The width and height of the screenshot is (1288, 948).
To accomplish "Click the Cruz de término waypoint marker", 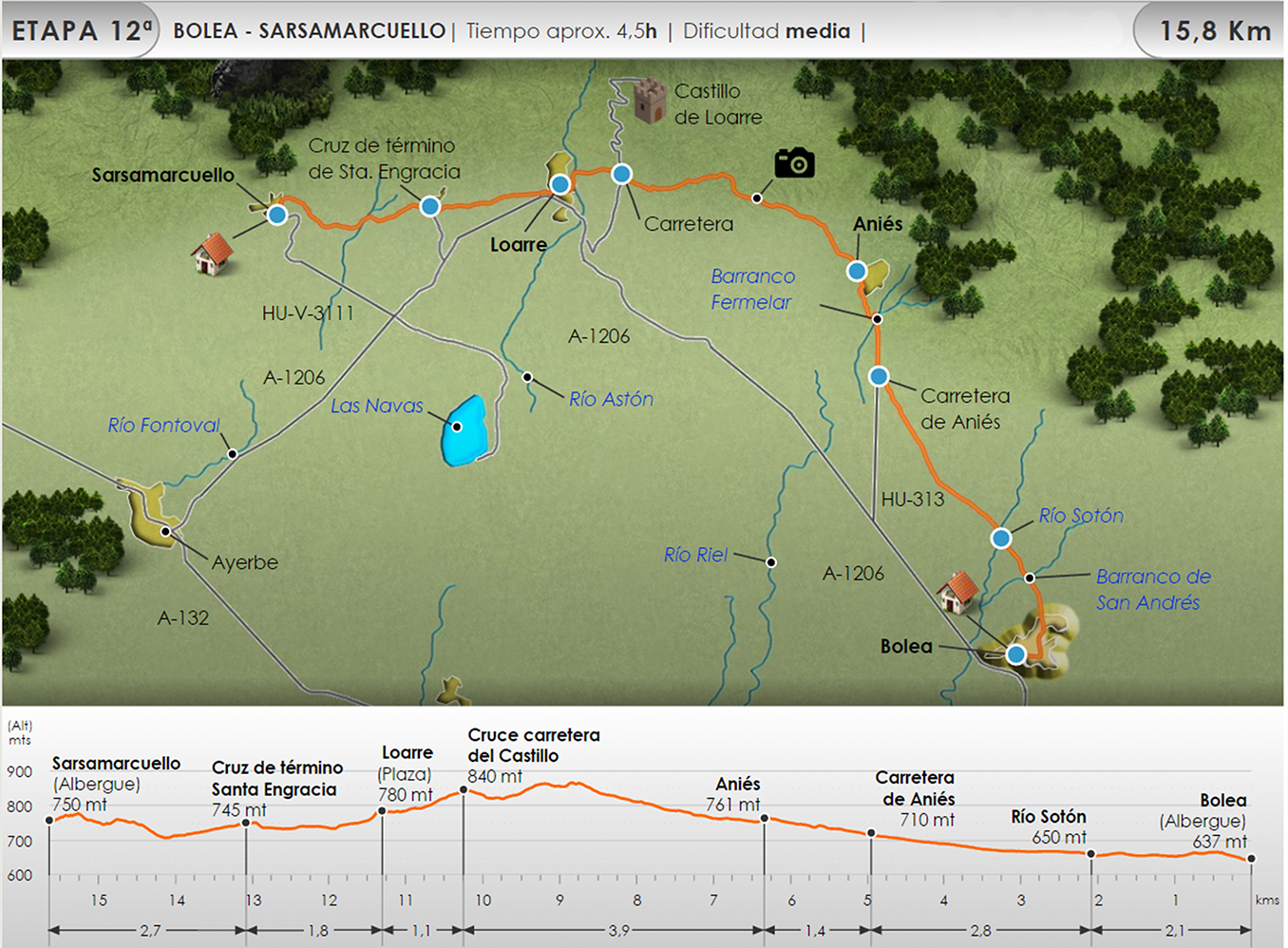I will [x=430, y=206].
